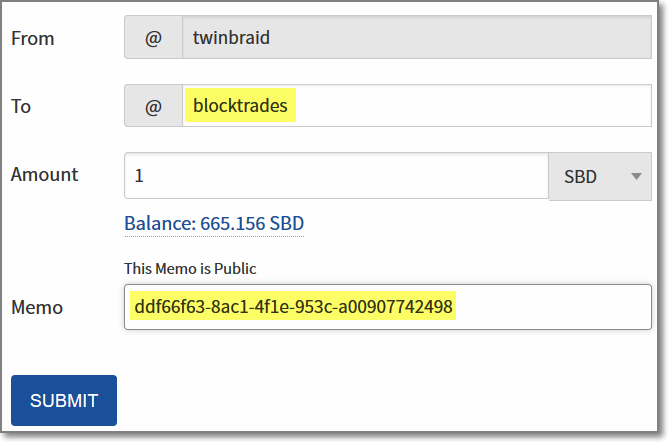The width and height of the screenshot is (668, 442).
Task: Click the dropdown arrow next to SBD
Action: tap(635, 176)
